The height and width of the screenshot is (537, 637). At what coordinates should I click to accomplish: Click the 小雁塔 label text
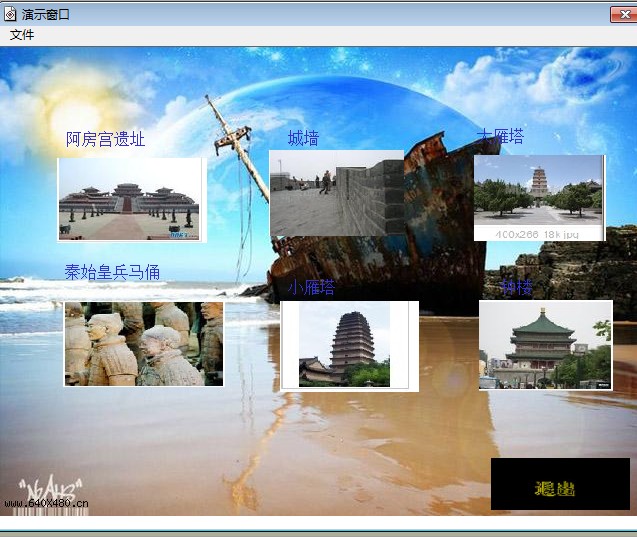(311, 287)
